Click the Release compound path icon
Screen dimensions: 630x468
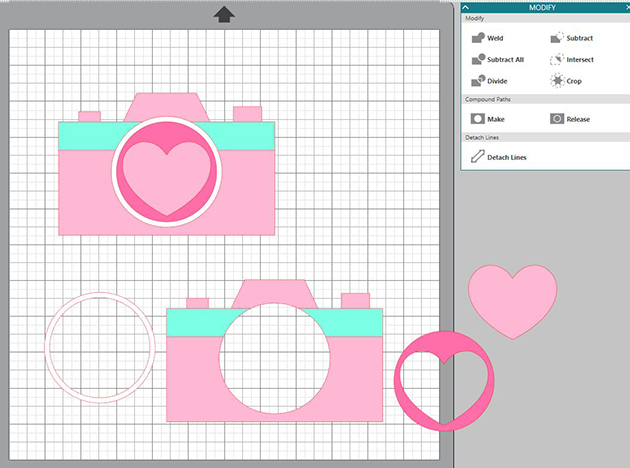557,119
